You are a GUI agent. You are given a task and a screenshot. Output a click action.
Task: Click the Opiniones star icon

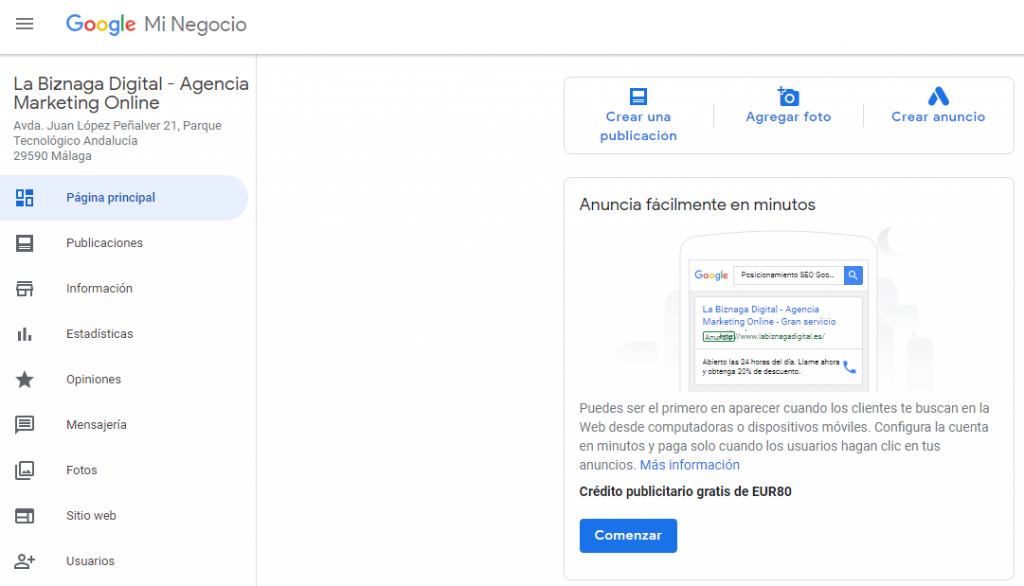[x=24, y=380]
